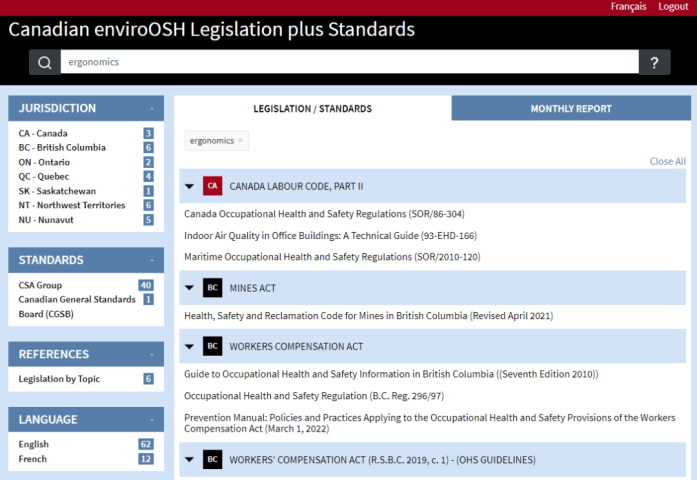Click Workers' Compensation Act OHS Guidelines heading
This screenshot has width=697, height=480.
pyautogui.click(x=382, y=460)
